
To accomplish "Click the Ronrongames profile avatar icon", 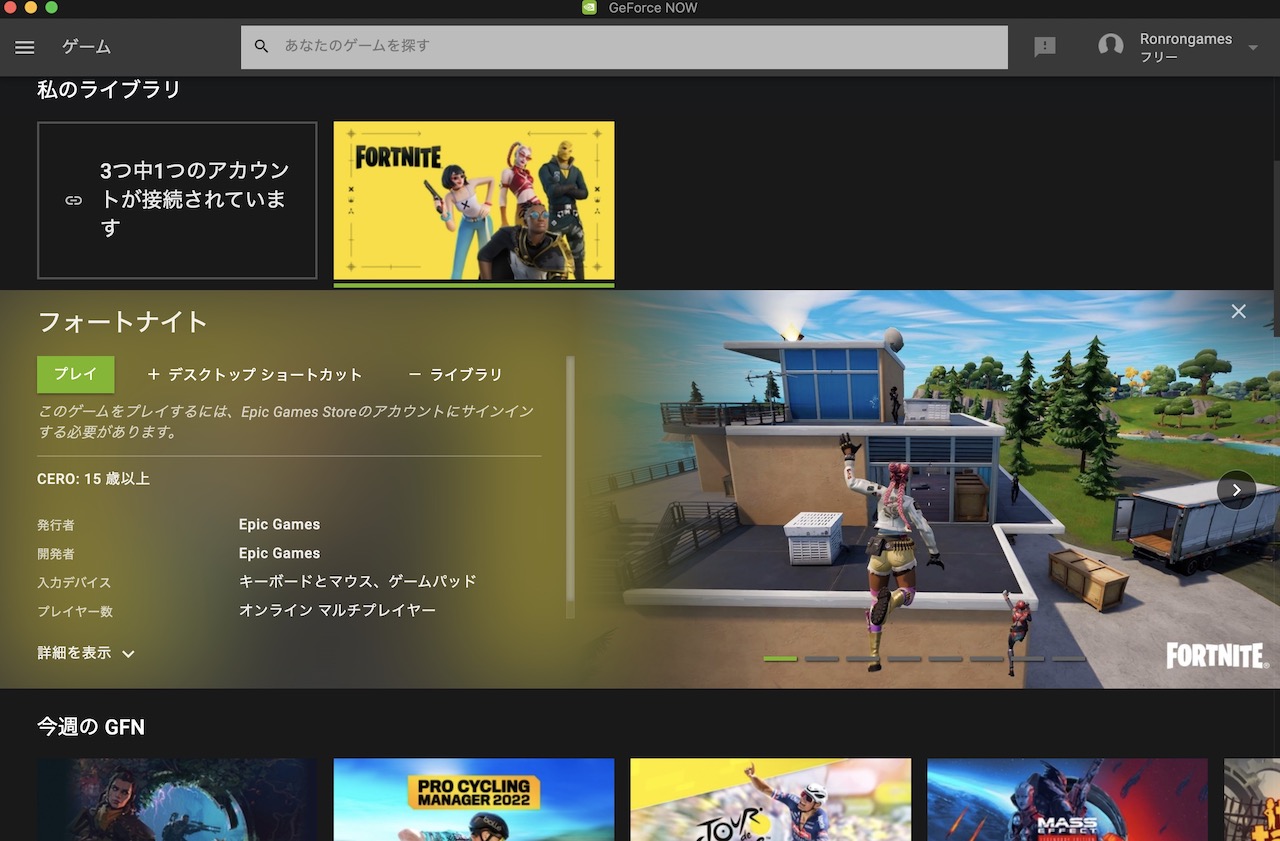I will tap(1110, 45).
